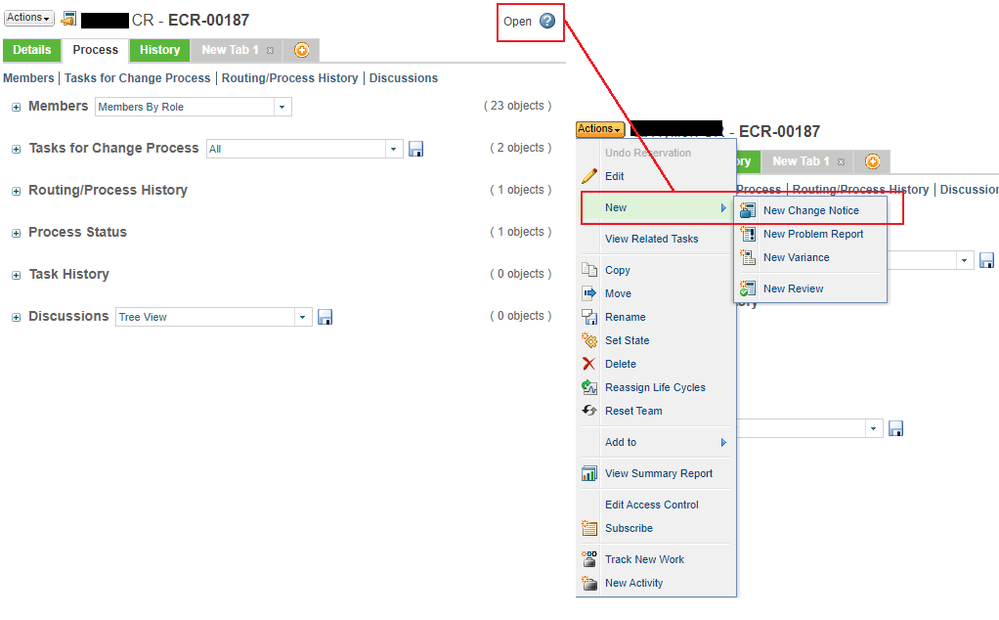Click the Reset Team icon
This screenshot has height=620, width=999.
[x=589, y=411]
